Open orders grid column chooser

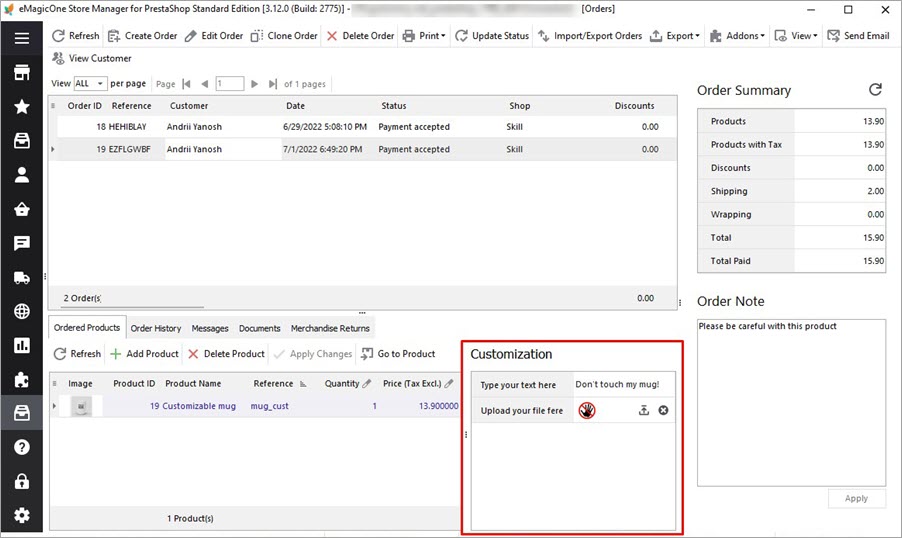pyautogui.click(x=53, y=106)
